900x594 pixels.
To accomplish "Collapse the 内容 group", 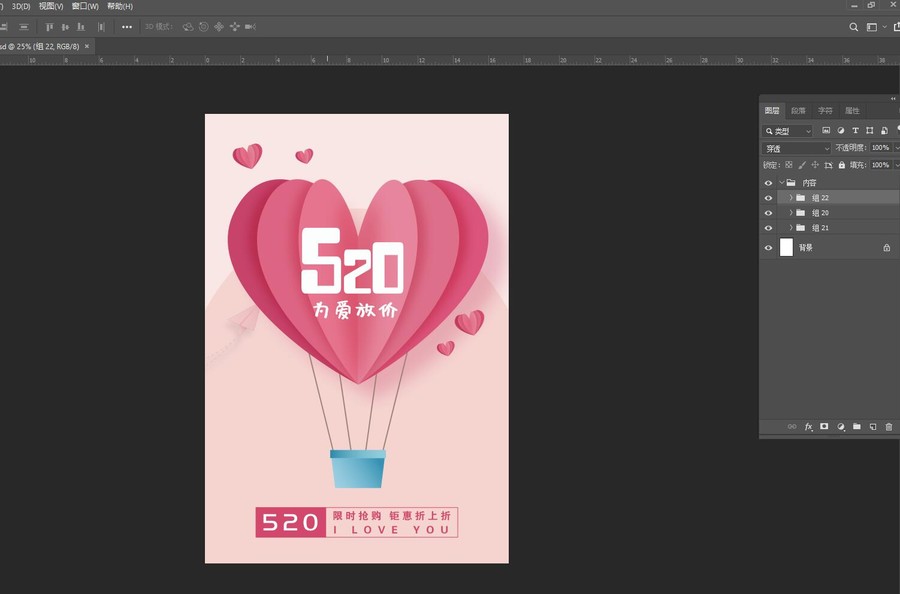I will point(782,183).
